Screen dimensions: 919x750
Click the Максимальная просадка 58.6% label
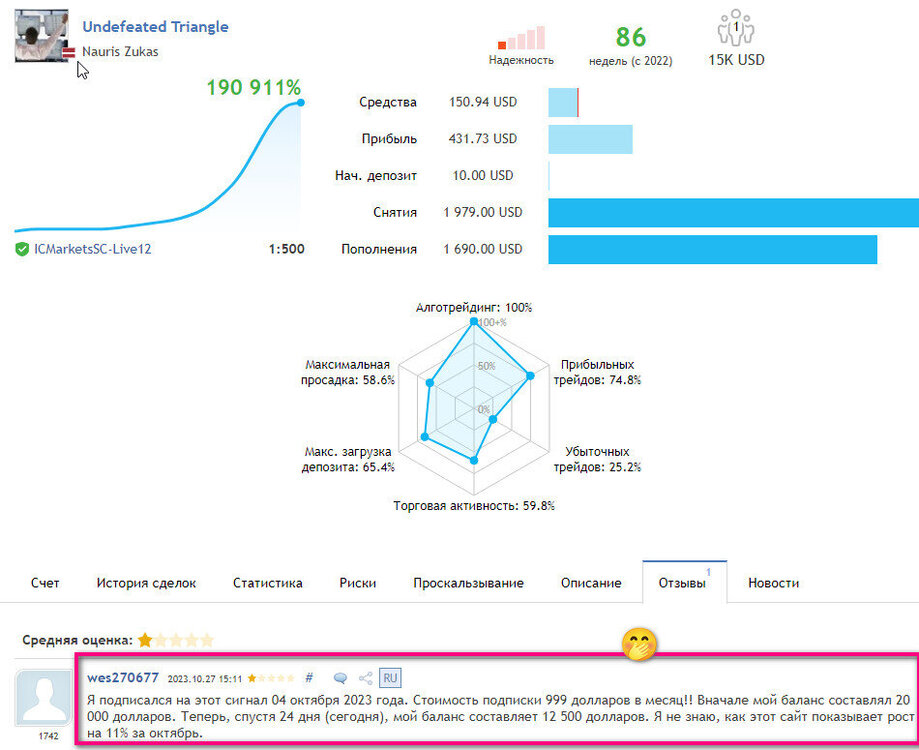click(x=348, y=372)
